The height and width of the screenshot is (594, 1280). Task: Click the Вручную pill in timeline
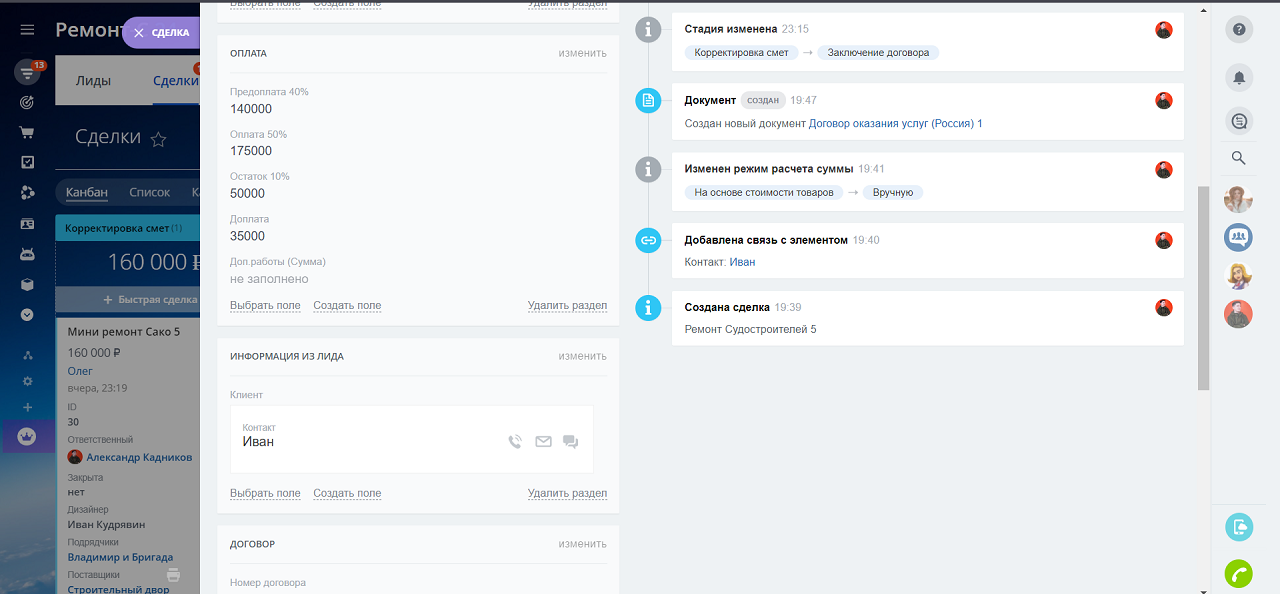[893, 192]
